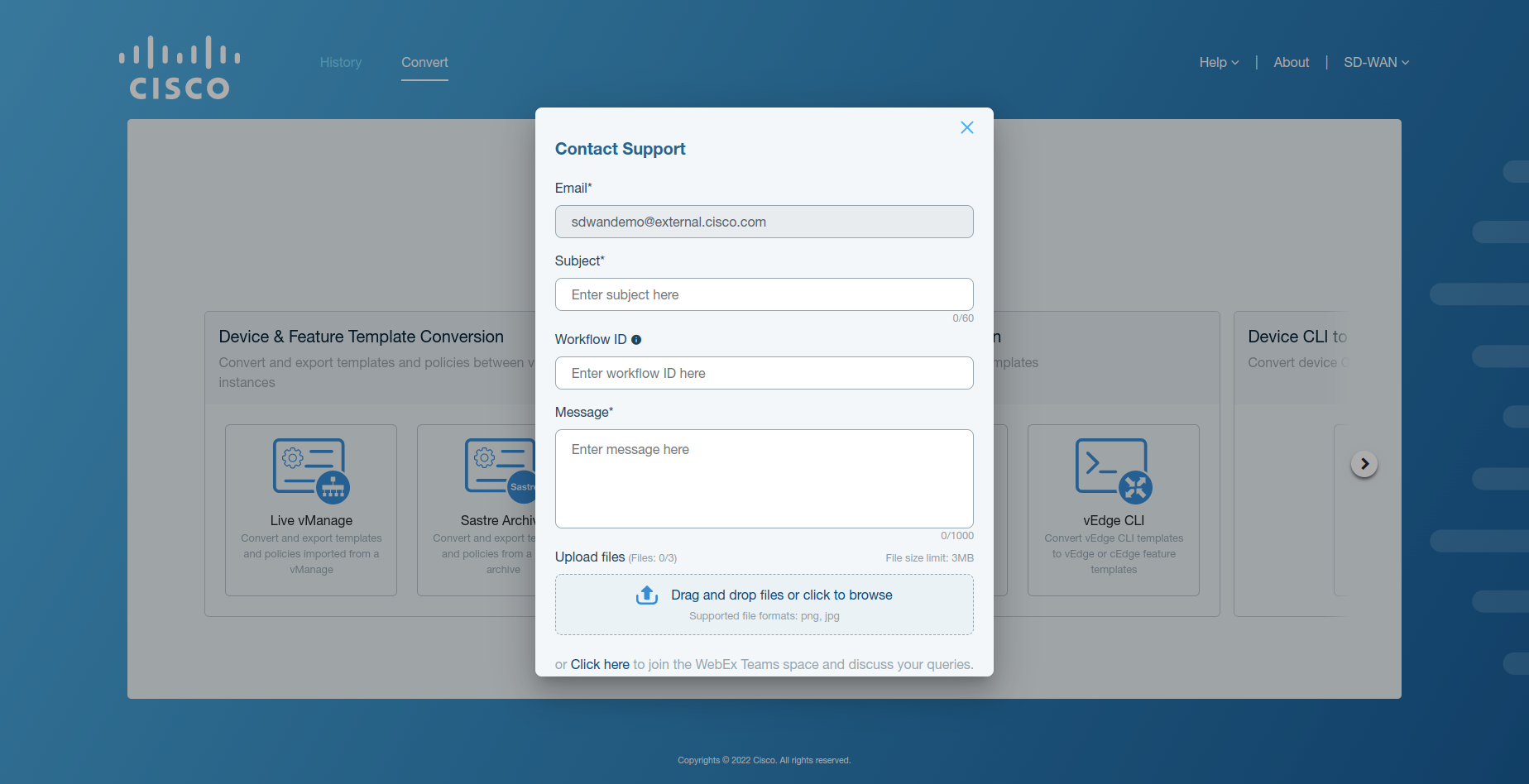Click the message 0/1000 character counter
The width and height of the screenshot is (1529, 784).
click(x=956, y=536)
